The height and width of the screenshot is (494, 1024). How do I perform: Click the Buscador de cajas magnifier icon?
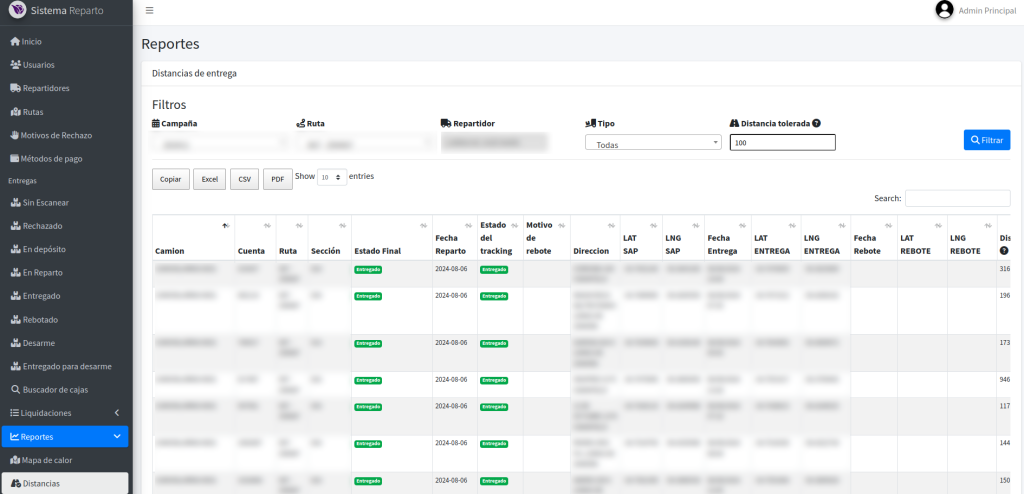(16, 390)
